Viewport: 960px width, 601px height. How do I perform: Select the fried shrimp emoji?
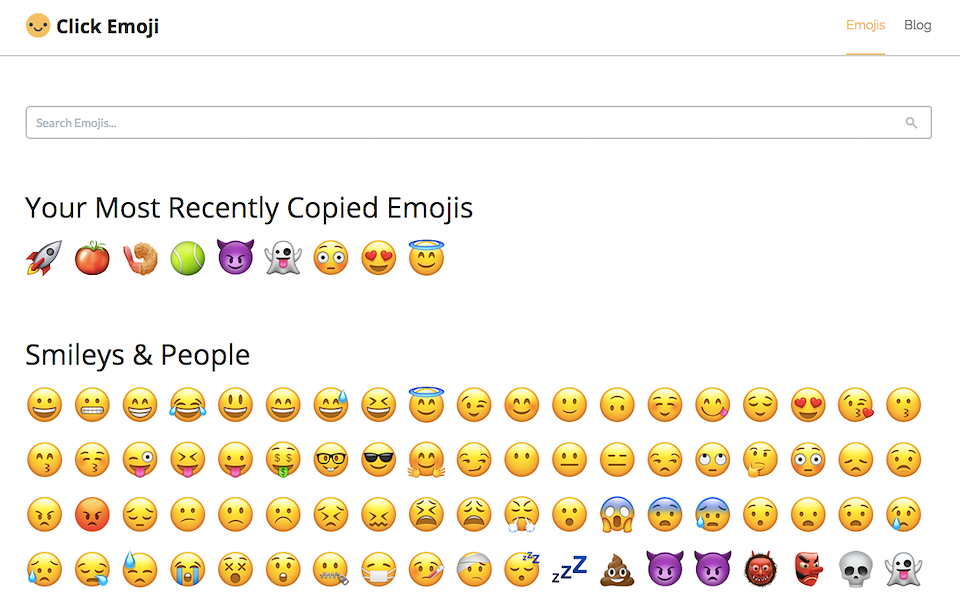[140, 258]
